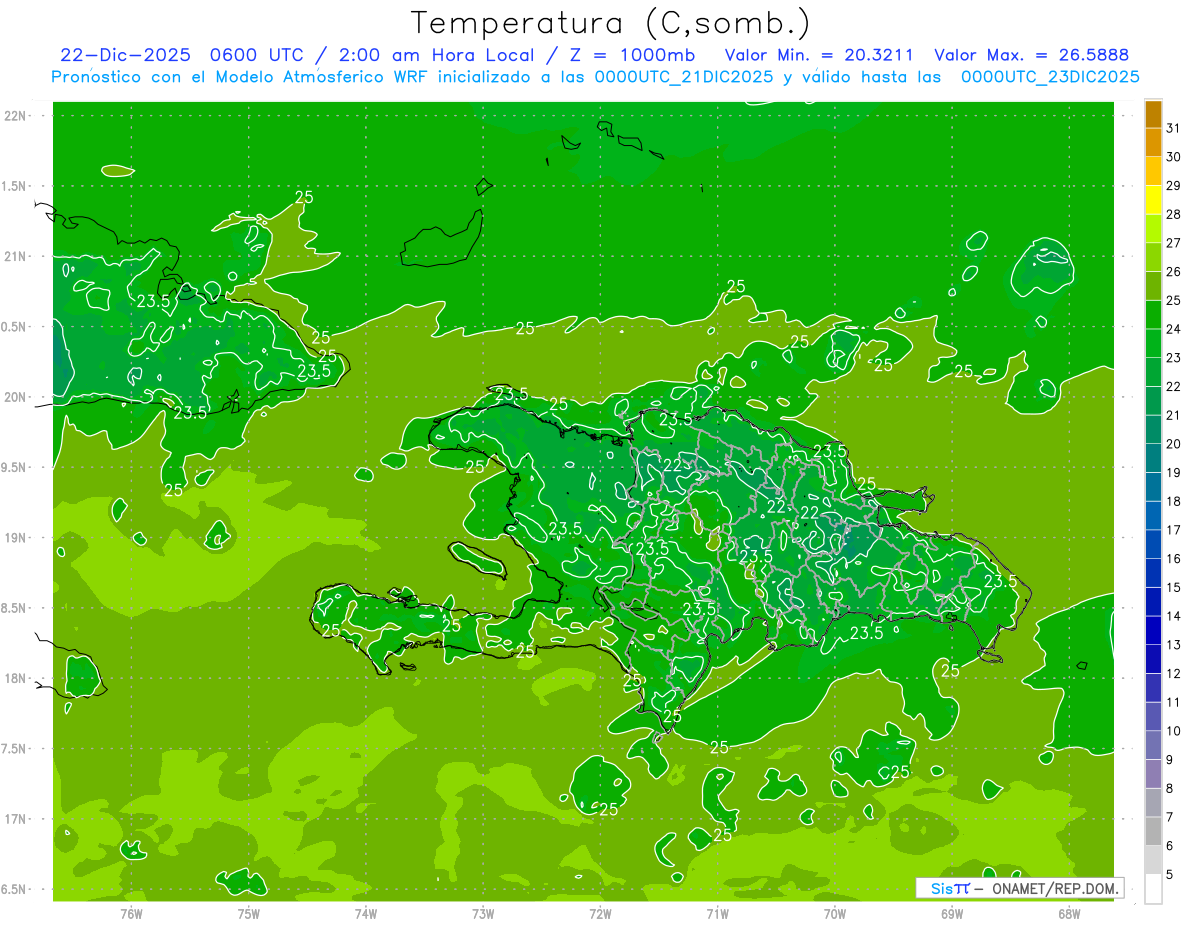Click the color scale label "28"
Image resolution: width=1200 pixels, height=927 pixels.
point(1174,214)
